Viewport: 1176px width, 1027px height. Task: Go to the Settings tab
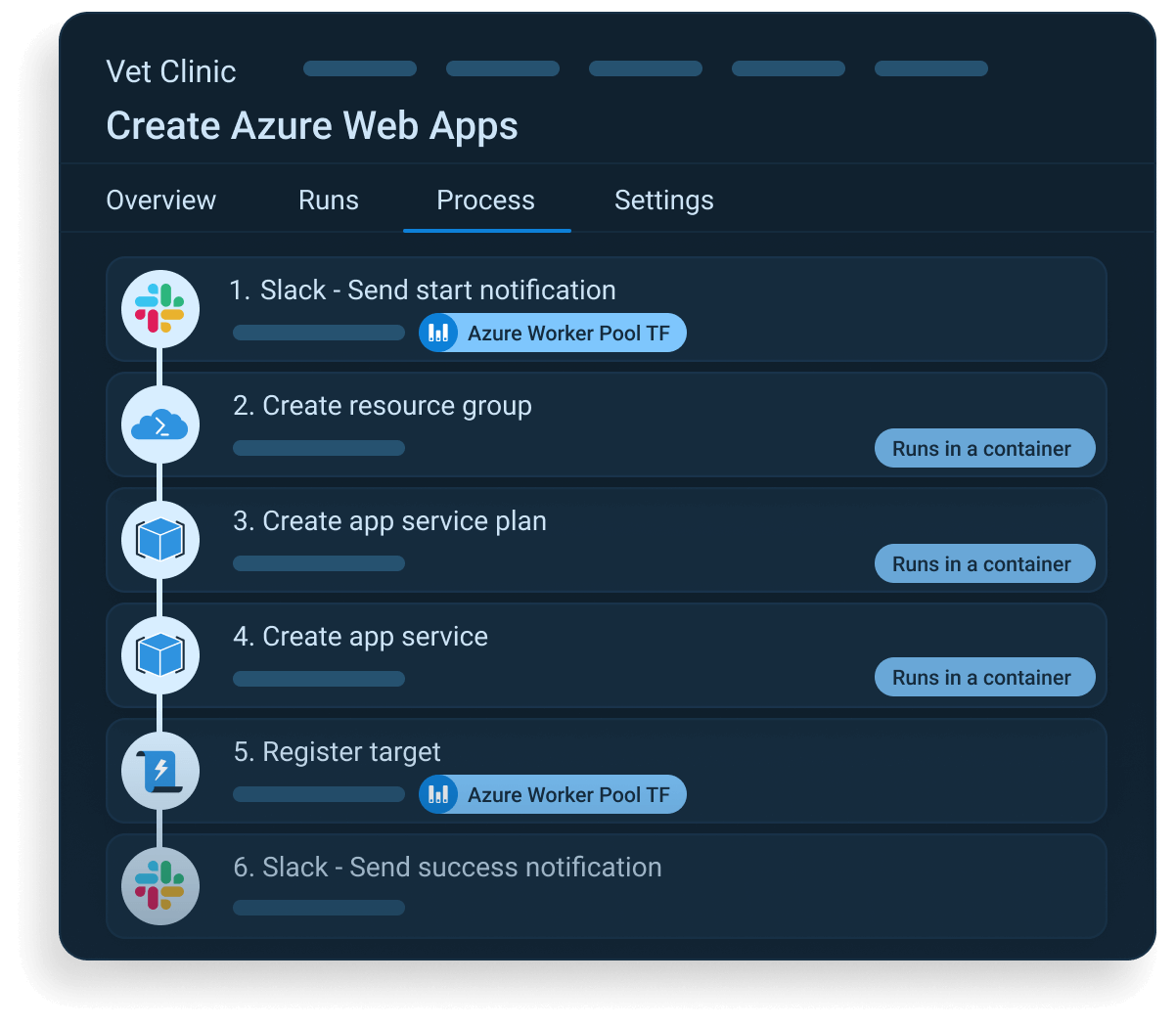pyautogui.click(x=663, y=200)
